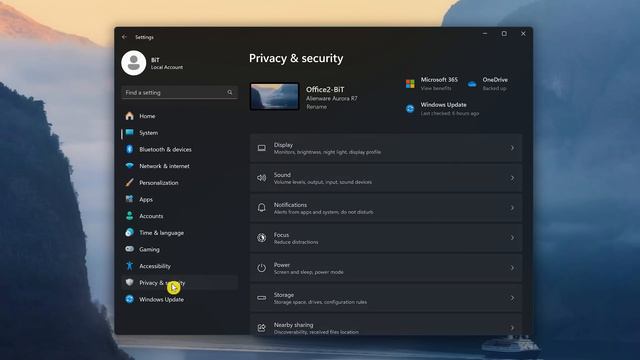The image size is (640, 360).
Task: Click the Sound settings title
Action: pyautogui.click(x=282, y=175)
